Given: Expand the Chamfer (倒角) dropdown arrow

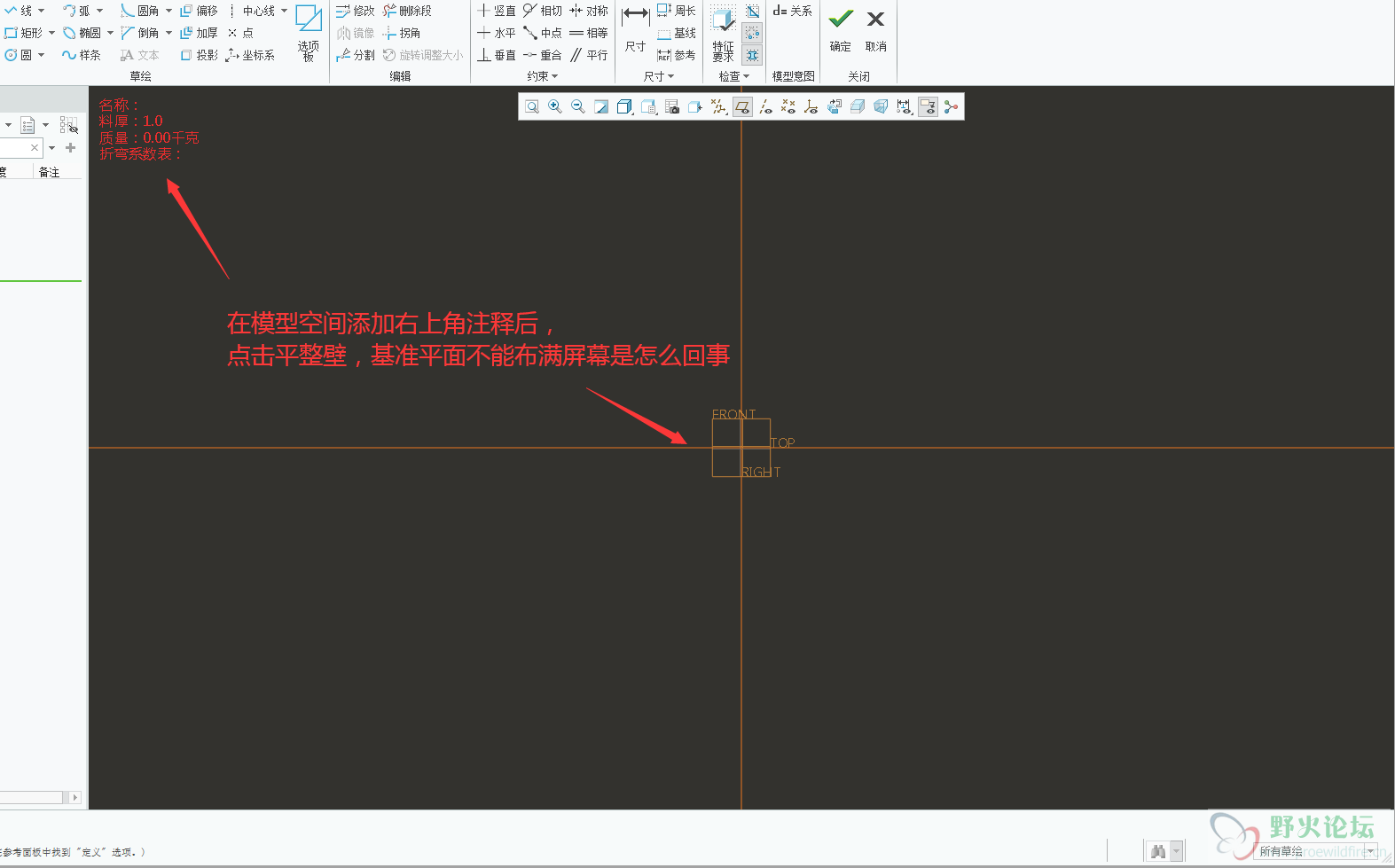Looking at the screenshot, I should point(168,33).
